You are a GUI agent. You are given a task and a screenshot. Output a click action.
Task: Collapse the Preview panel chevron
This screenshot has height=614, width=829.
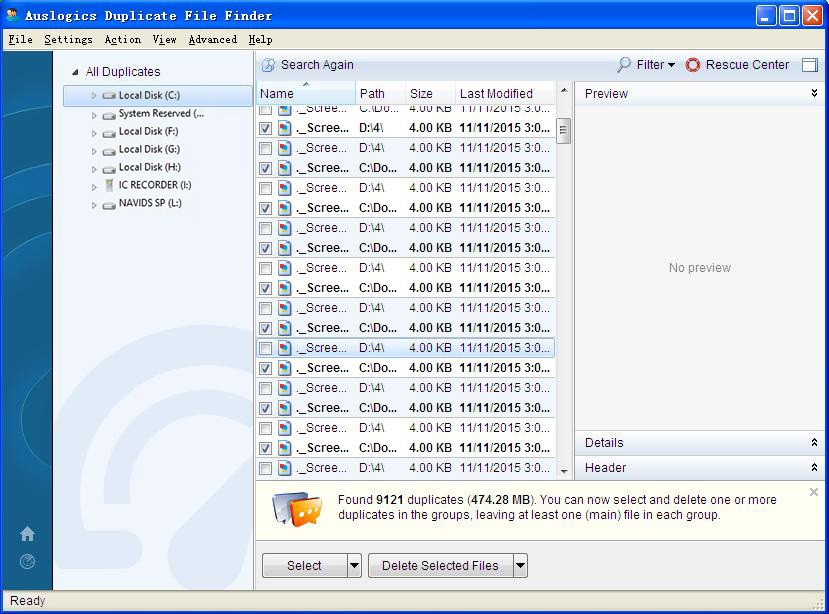[814, 93]
